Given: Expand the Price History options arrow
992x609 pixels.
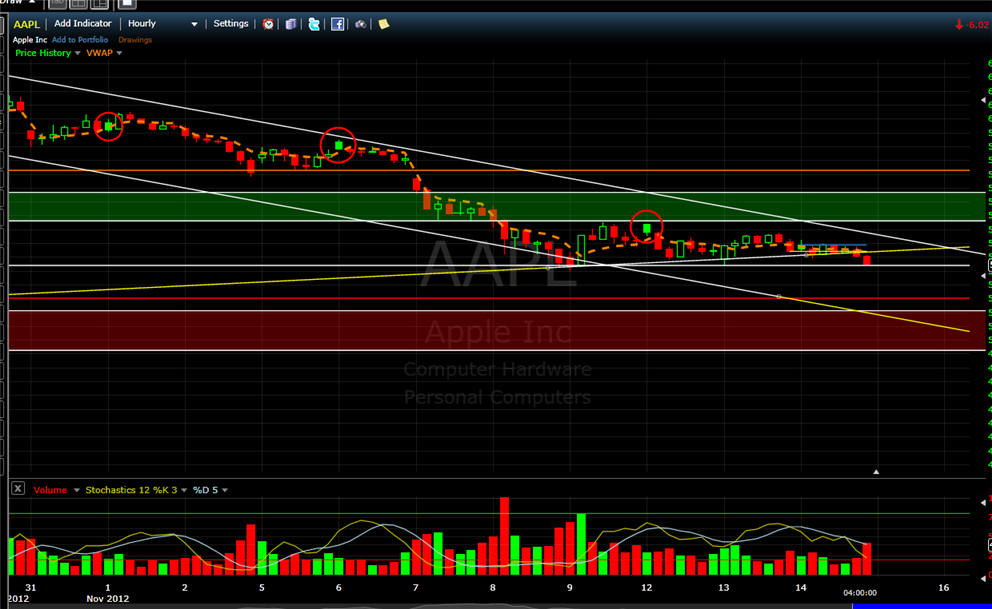Looking at the screenshot, I should 78,53.
